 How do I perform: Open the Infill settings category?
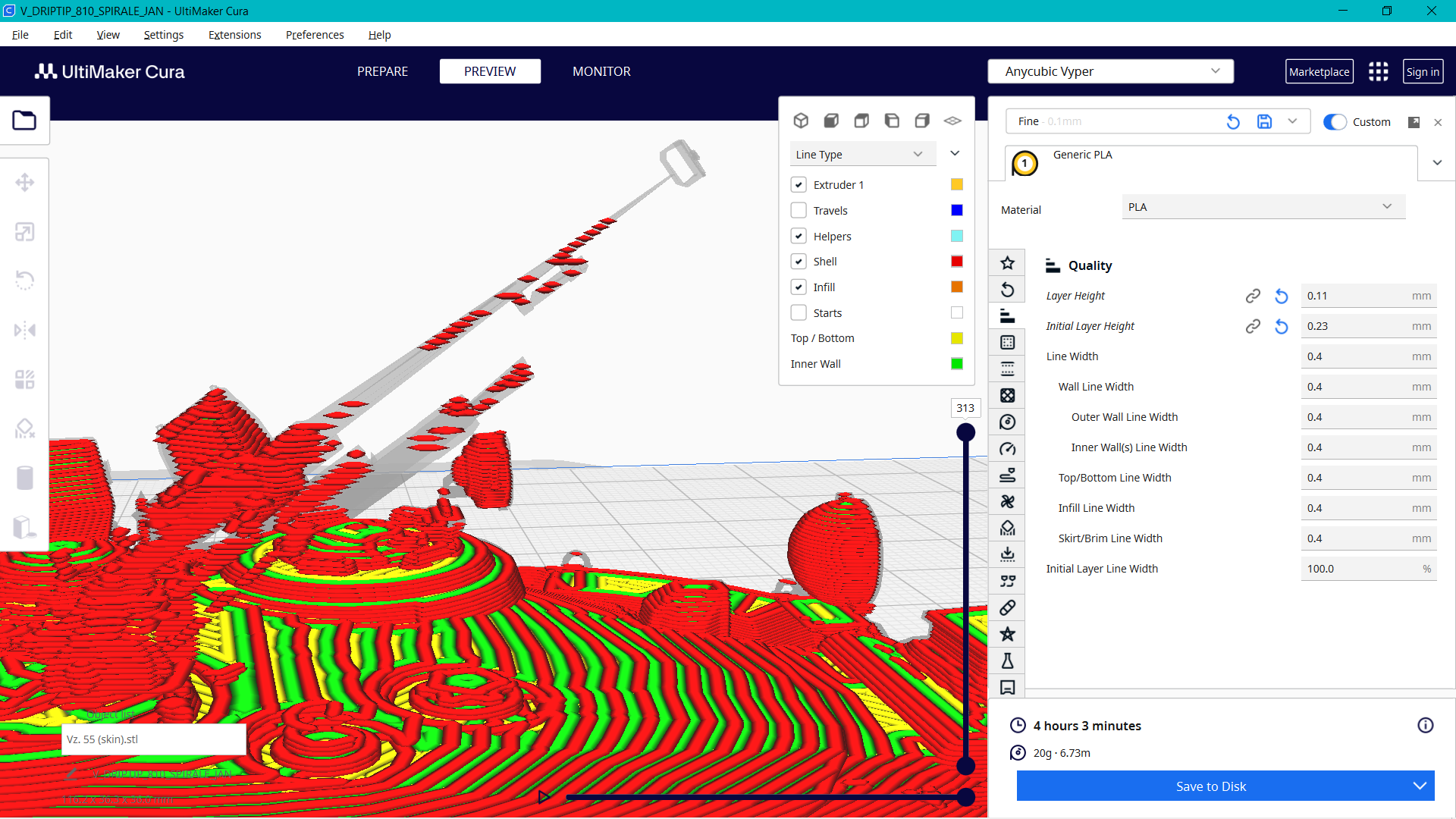tap(1007, 395)
